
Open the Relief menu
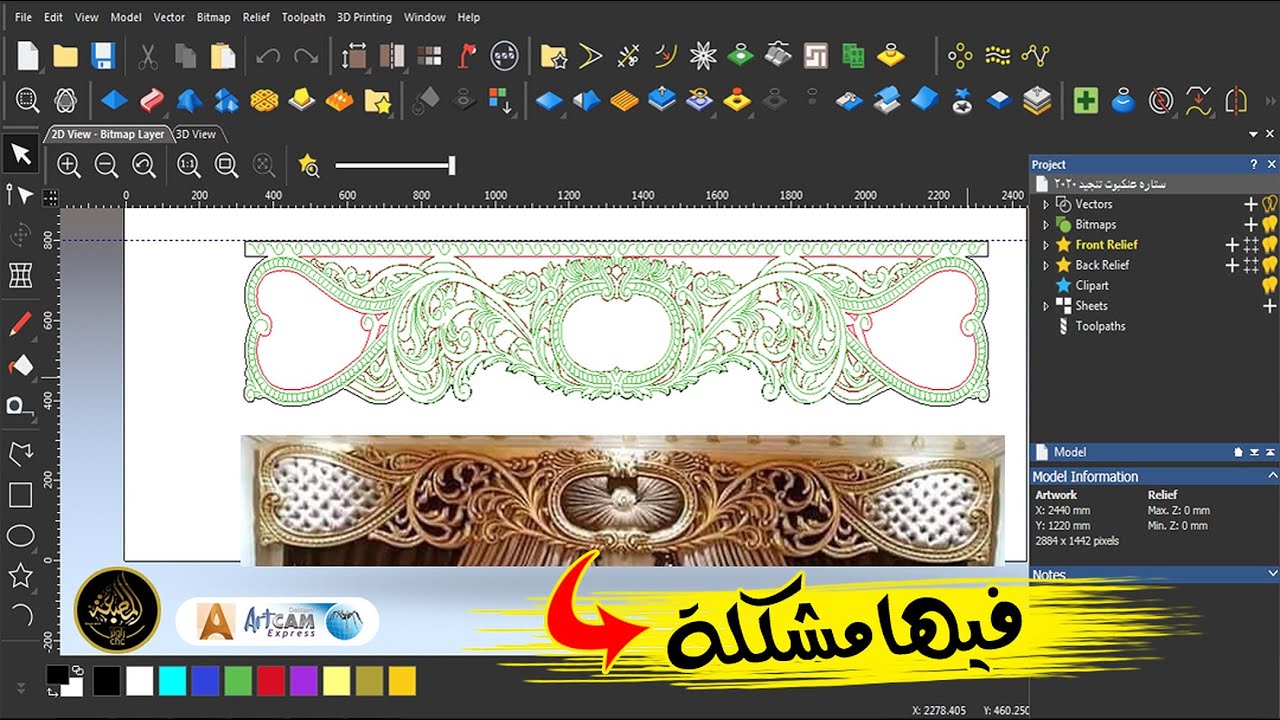point(256,17)
